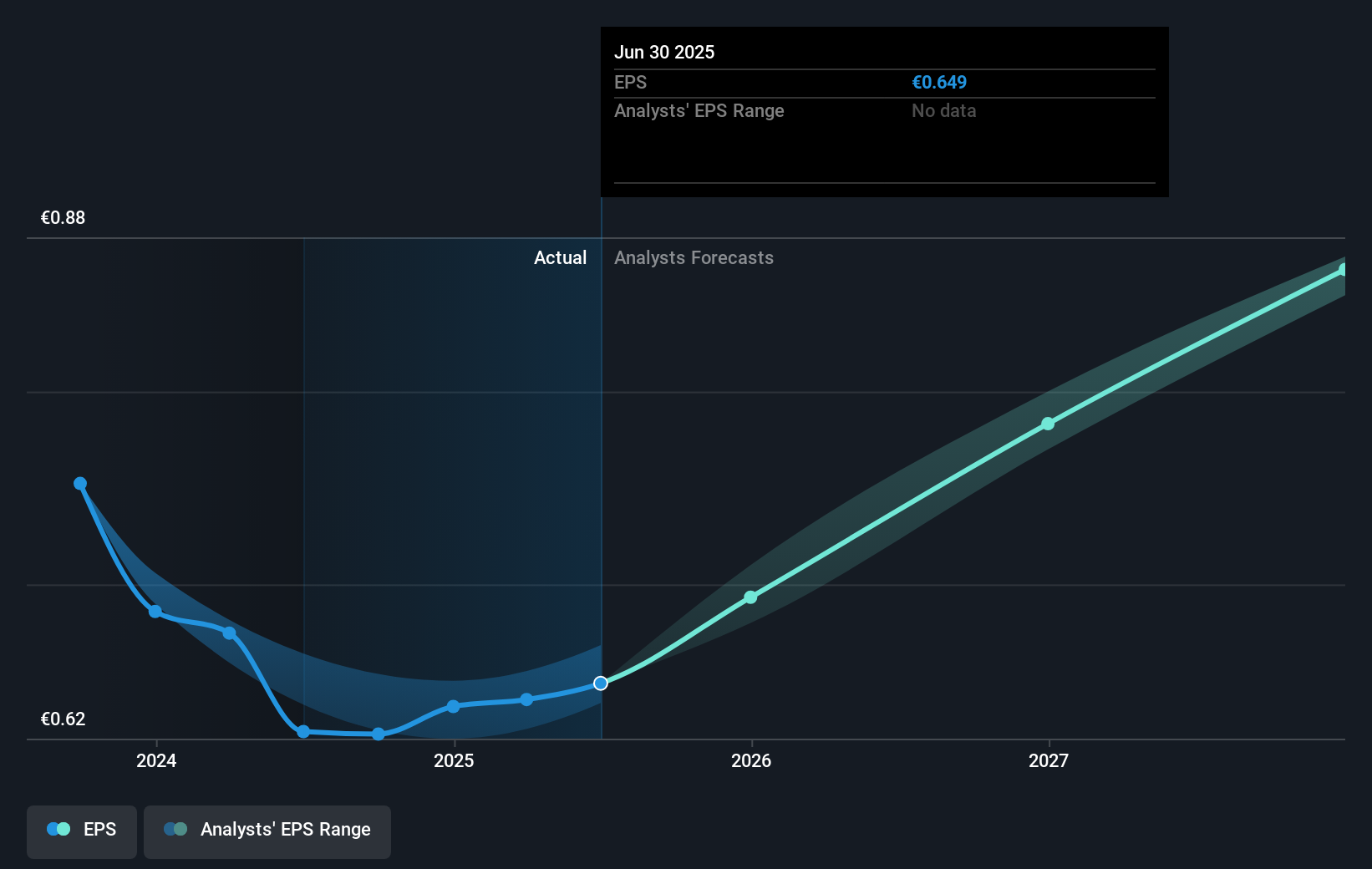
Task: Click the No data label
Action: pyautogui.click(x=943, y=110)
